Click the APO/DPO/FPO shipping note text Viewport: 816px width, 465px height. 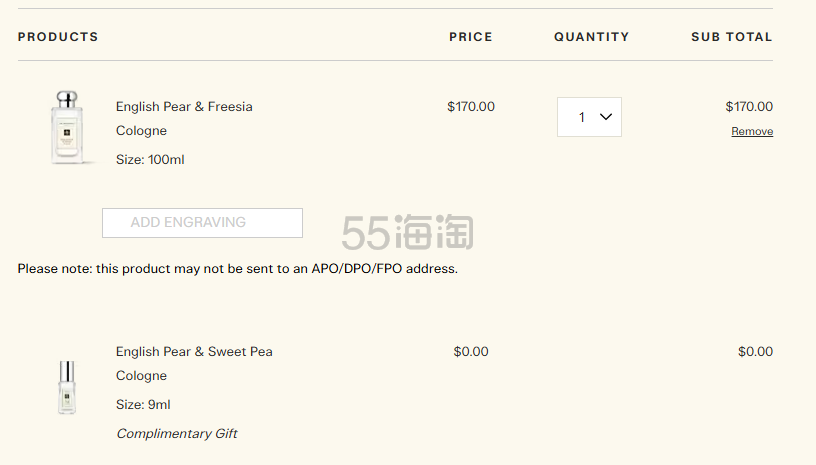pos(237,269)
